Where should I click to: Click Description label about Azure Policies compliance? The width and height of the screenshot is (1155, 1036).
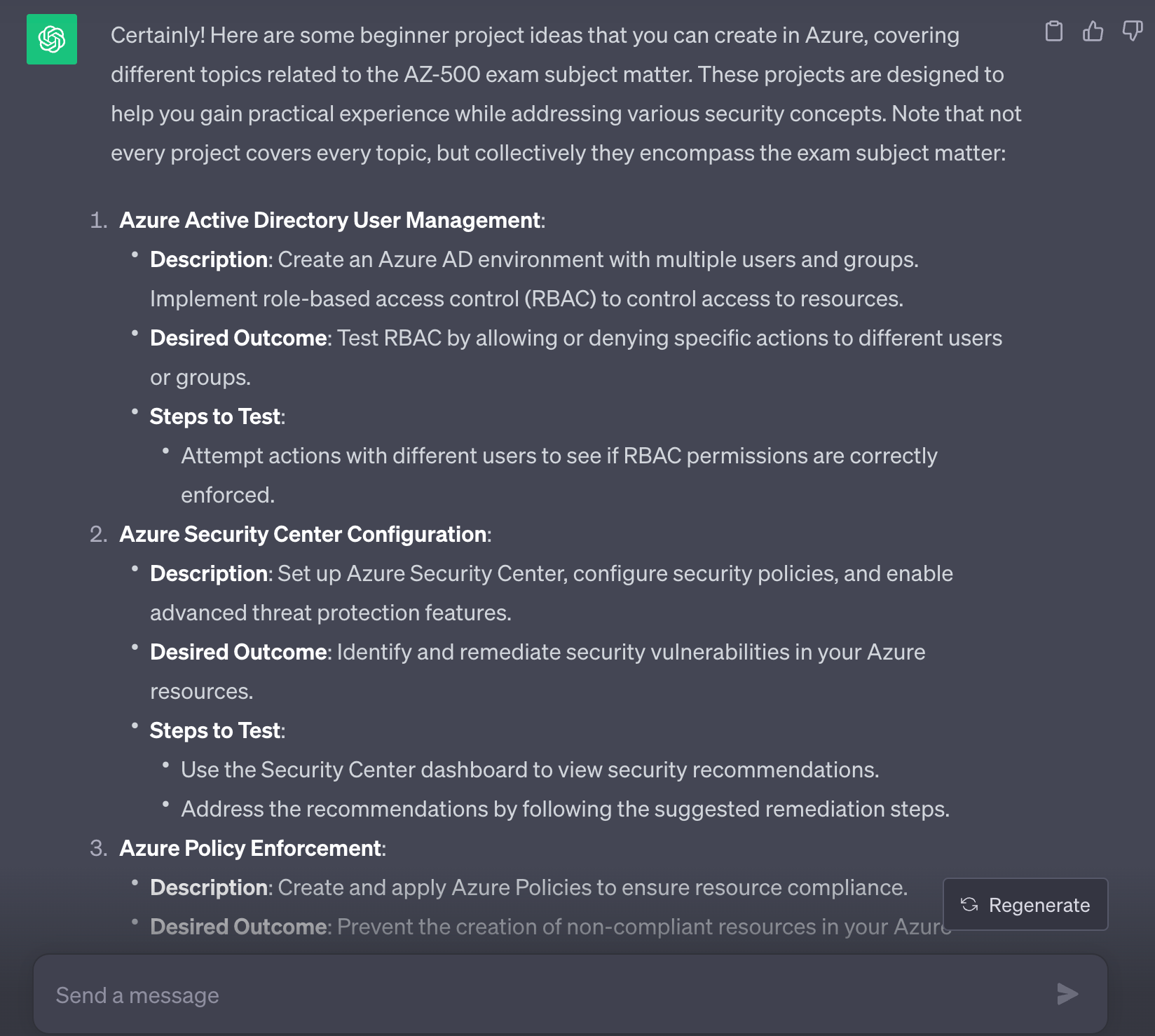[x=209, y=887]
